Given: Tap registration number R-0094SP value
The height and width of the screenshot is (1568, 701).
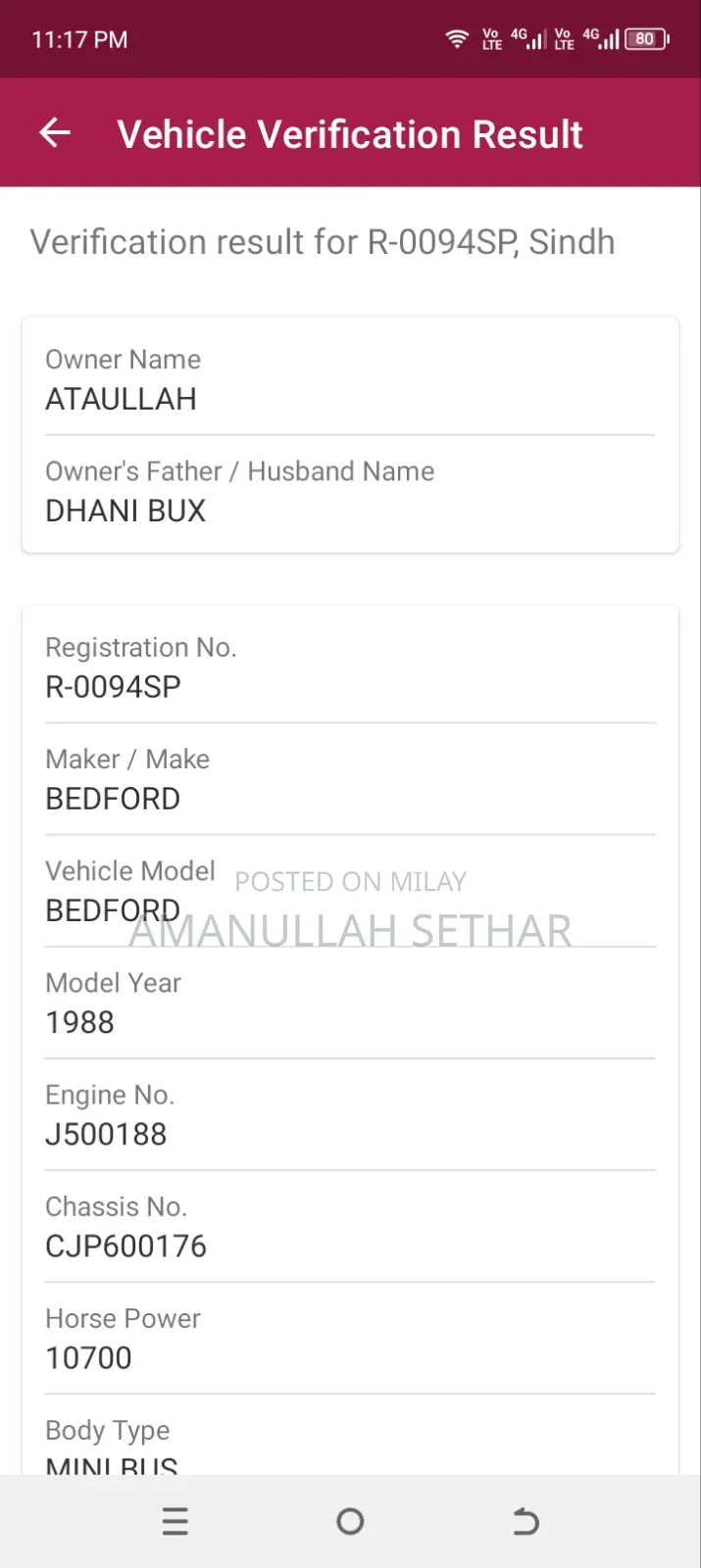Looking at the screenshot, I should 114,687.
